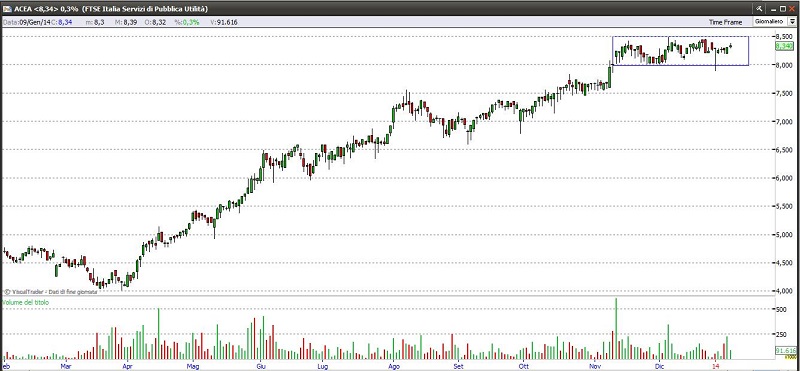
Task: Click the 8,000 price axis label
Action: (785, 65)
